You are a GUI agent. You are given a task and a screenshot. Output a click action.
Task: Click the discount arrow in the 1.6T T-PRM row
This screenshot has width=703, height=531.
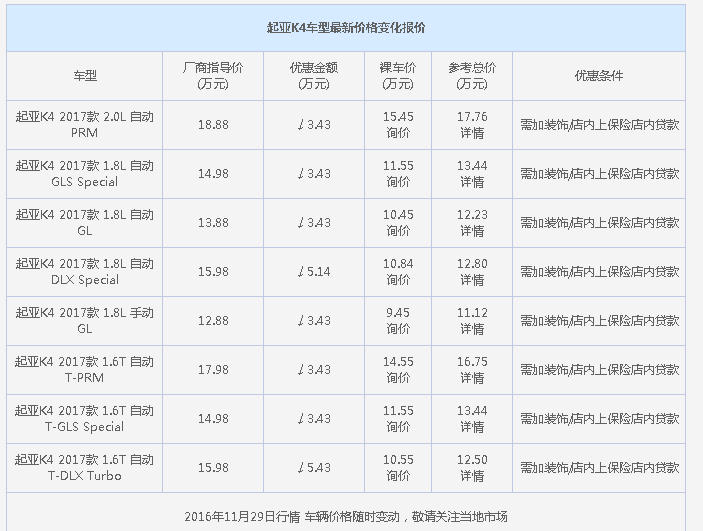tap(302, 370)
